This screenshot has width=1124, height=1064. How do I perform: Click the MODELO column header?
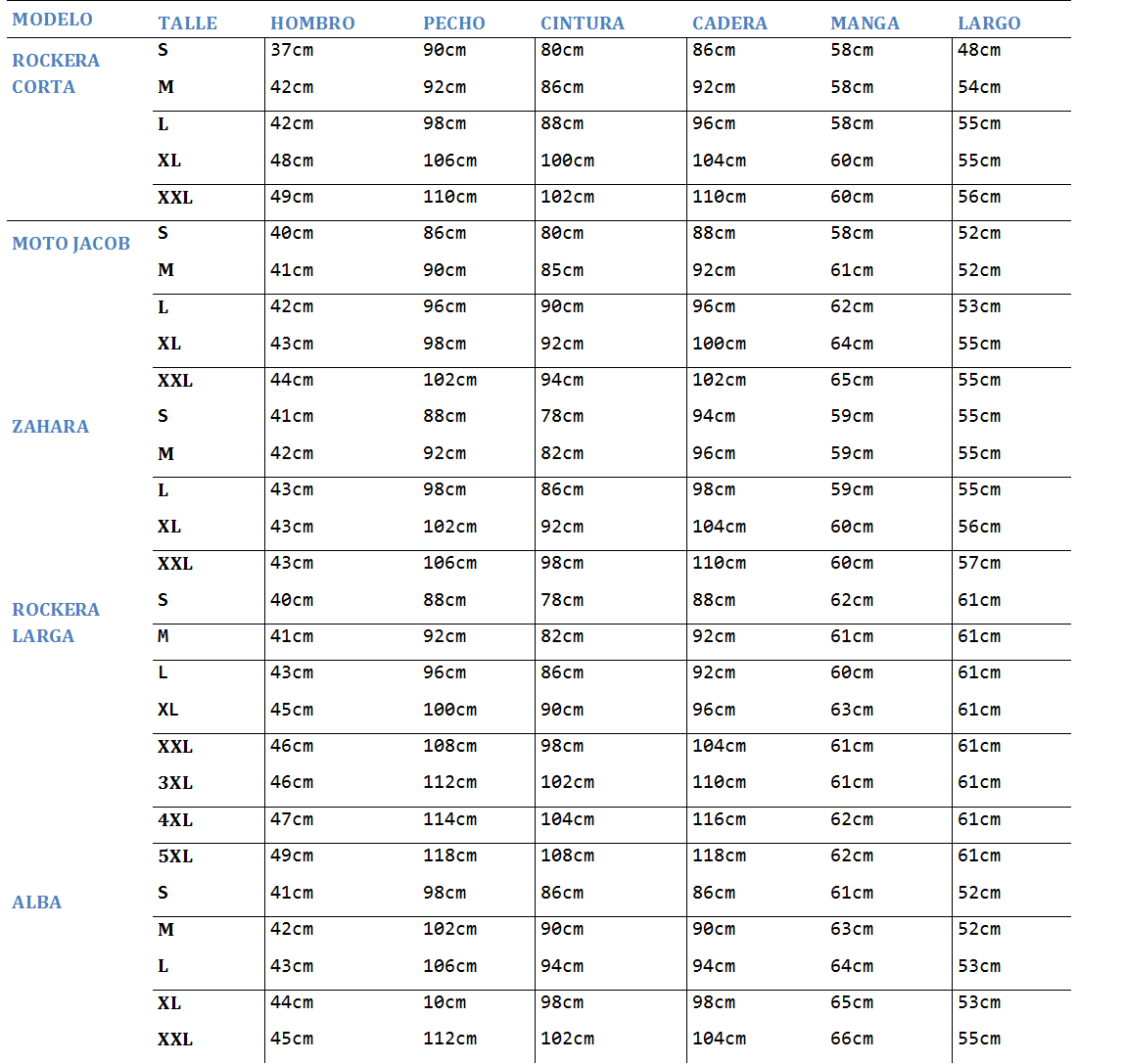tap(53, 20)
